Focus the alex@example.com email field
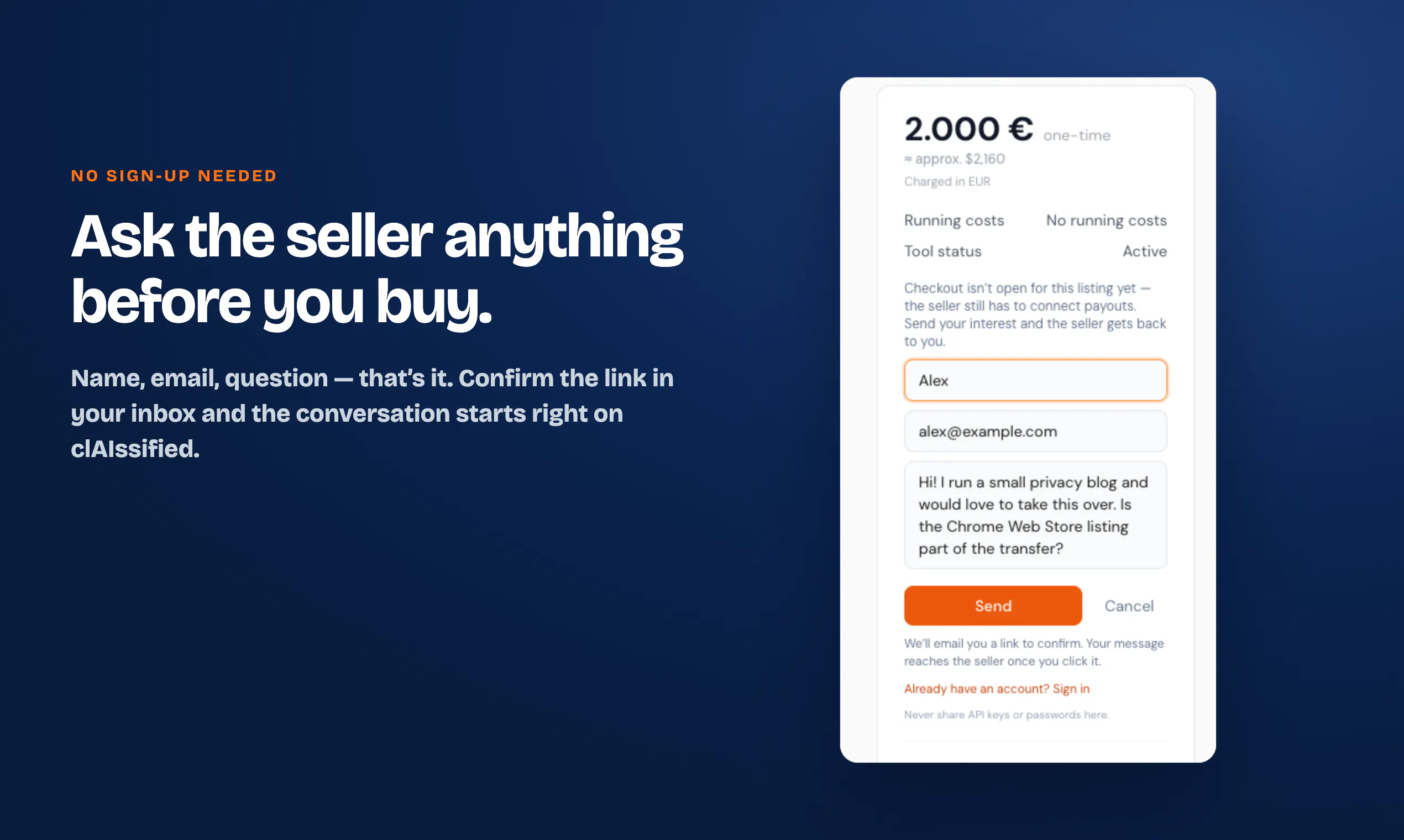Screen dimensions: 1404x840 click(1035, 431)
